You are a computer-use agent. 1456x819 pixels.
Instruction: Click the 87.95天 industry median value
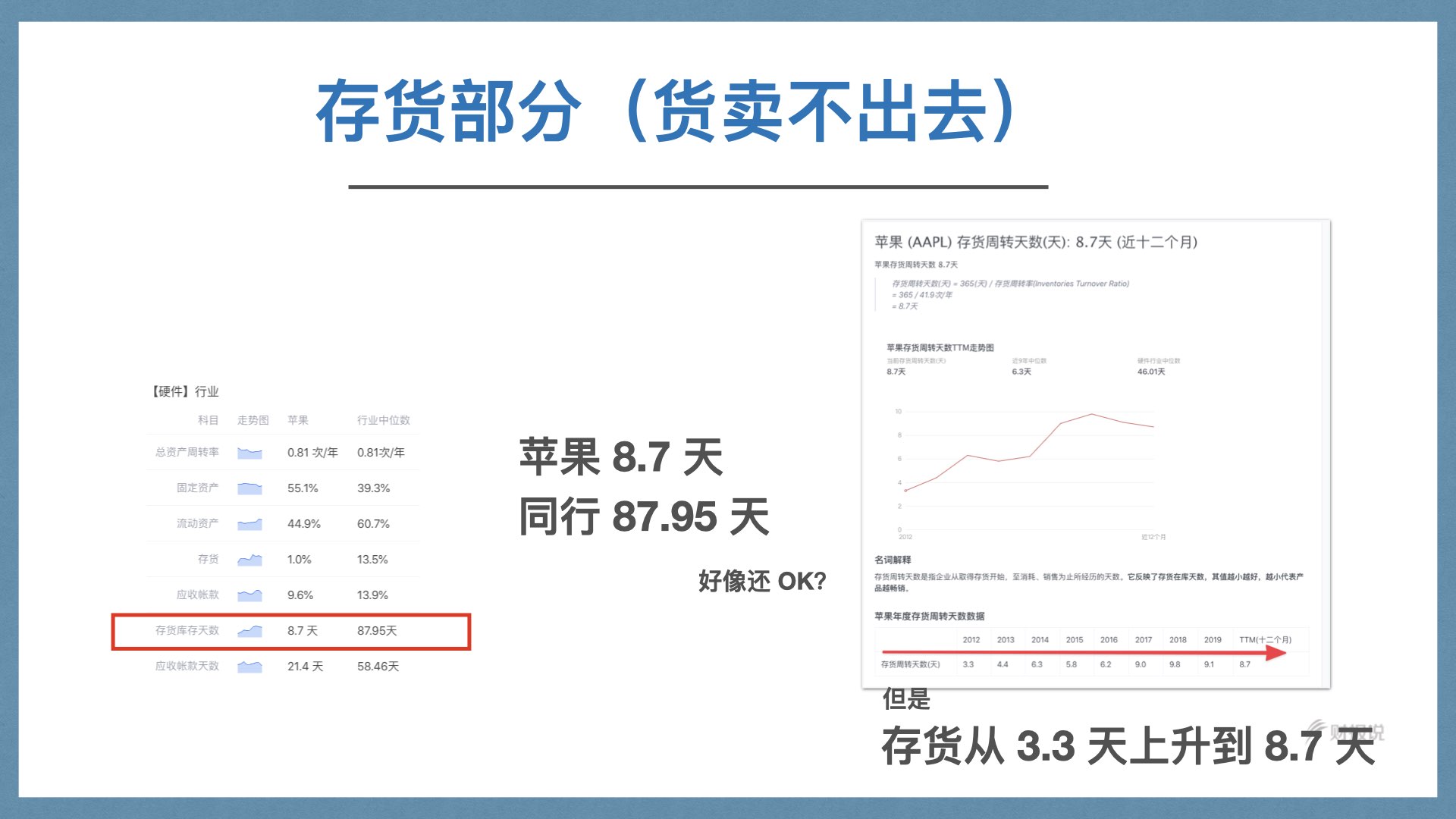tap(377, 631)
